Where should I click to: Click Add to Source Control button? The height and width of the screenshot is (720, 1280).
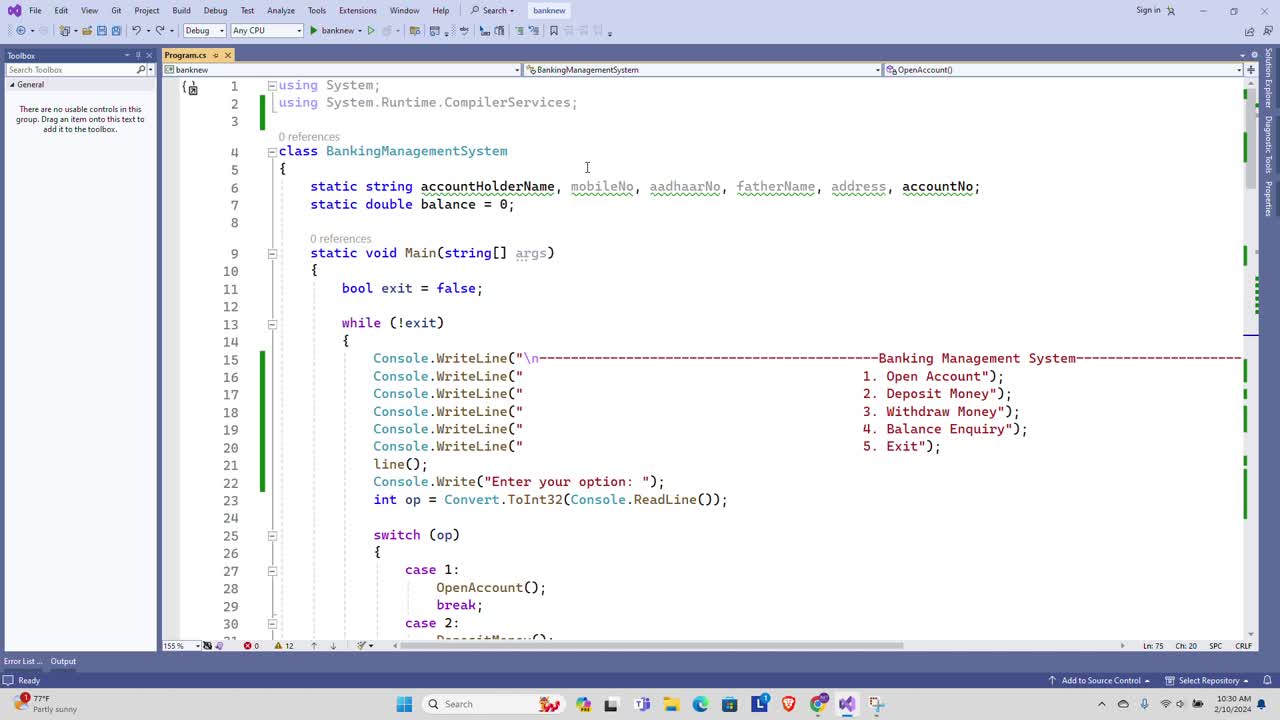pos(1100,680)
